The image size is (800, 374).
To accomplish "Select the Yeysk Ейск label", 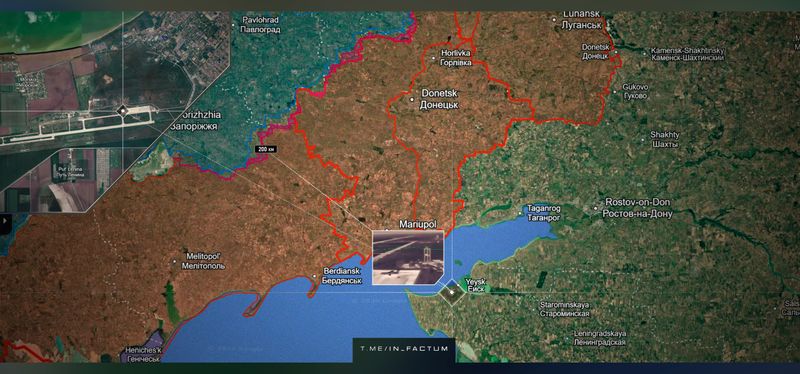I will 476,285.
